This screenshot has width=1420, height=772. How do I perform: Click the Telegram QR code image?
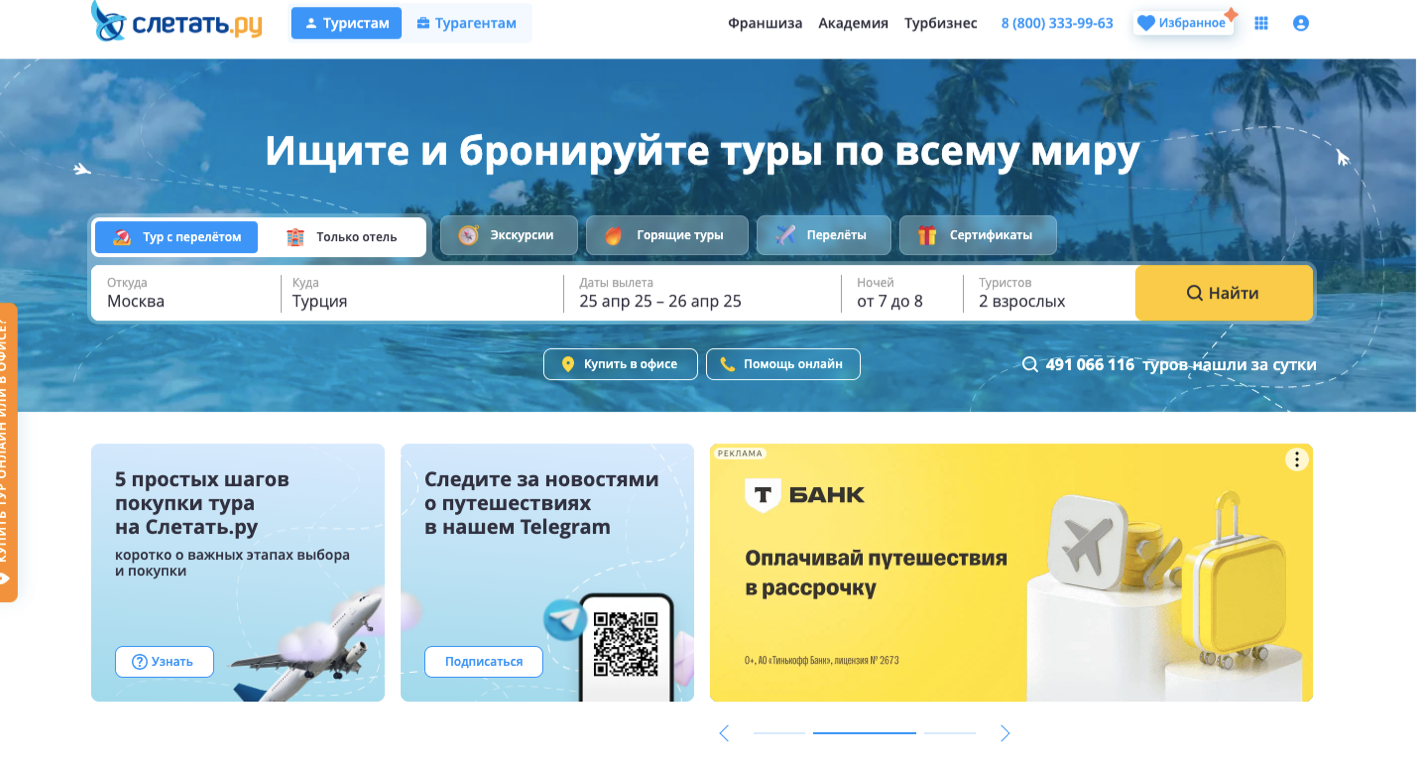(626, 644)
